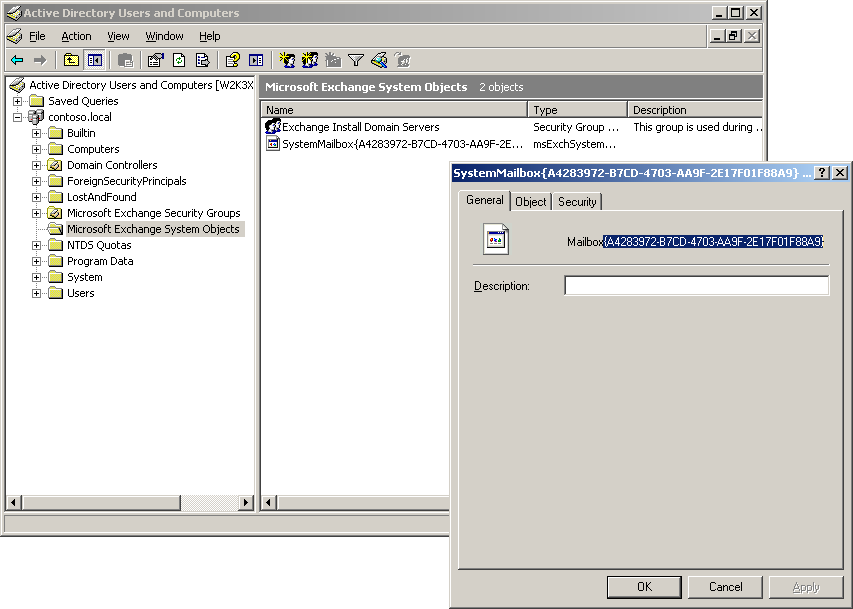
Task: Click the Find objects toolbar icon
Action: click(379, 60)
